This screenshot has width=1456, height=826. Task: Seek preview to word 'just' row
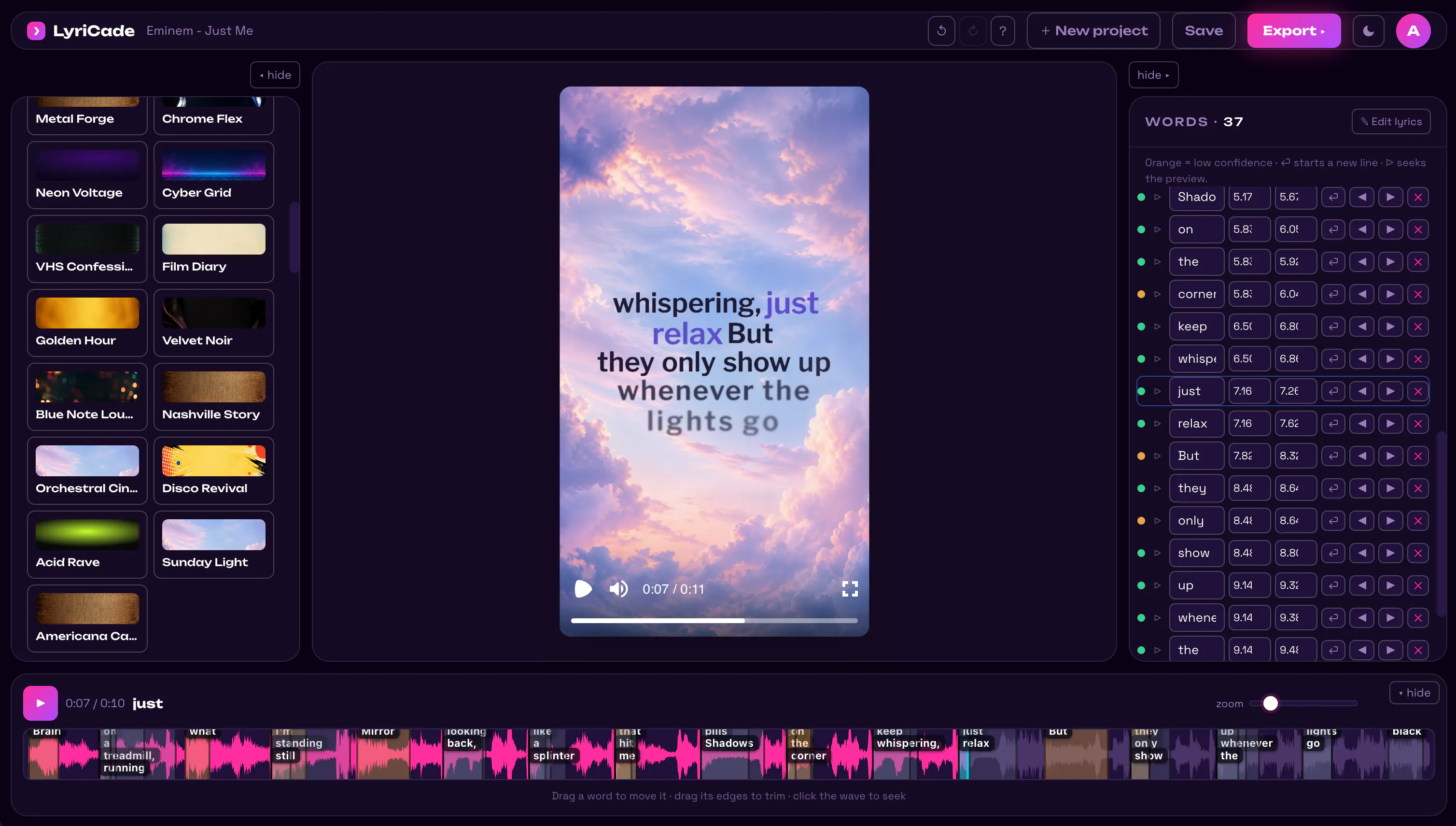tap(1157, 391)
